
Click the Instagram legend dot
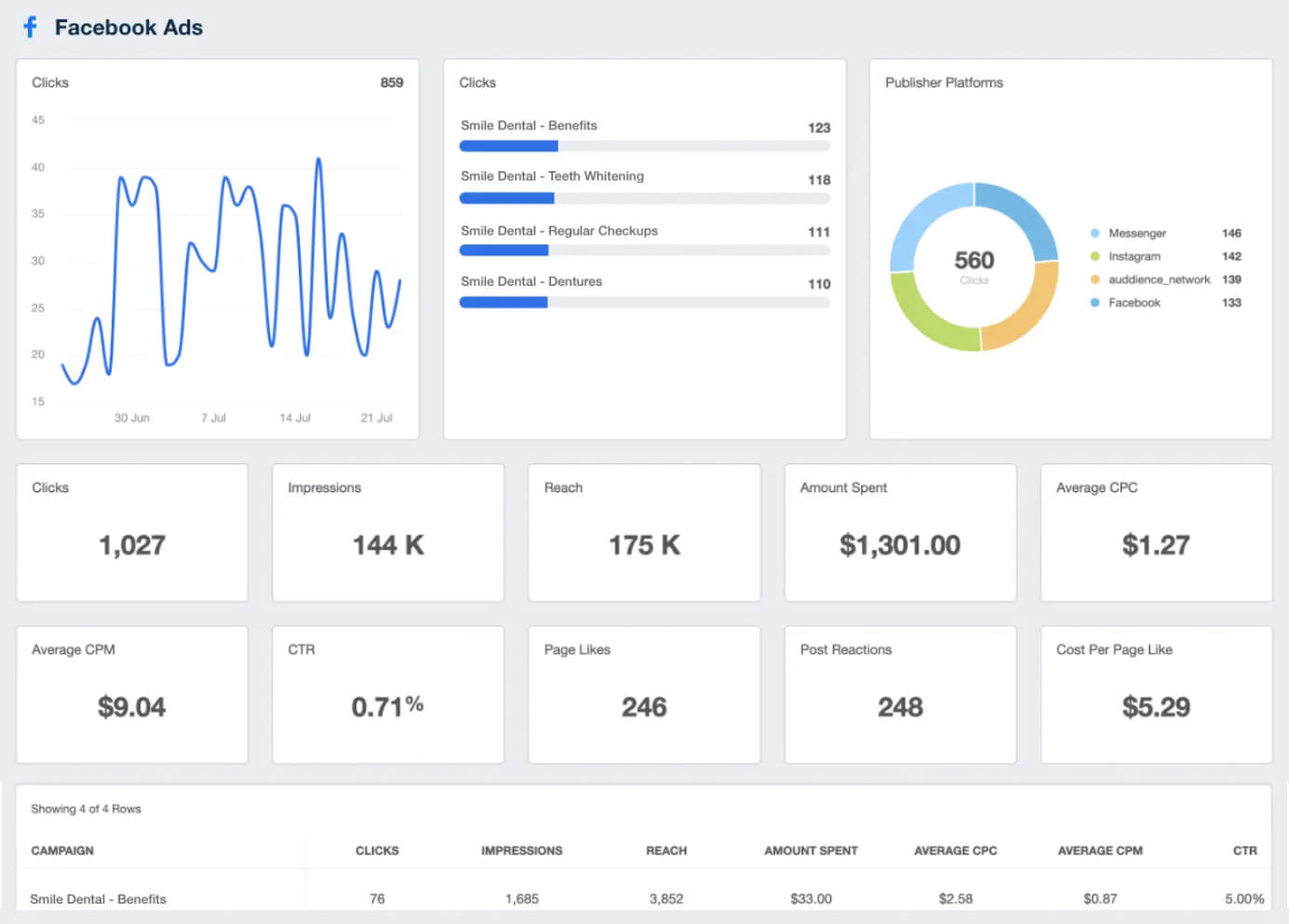1094,257
